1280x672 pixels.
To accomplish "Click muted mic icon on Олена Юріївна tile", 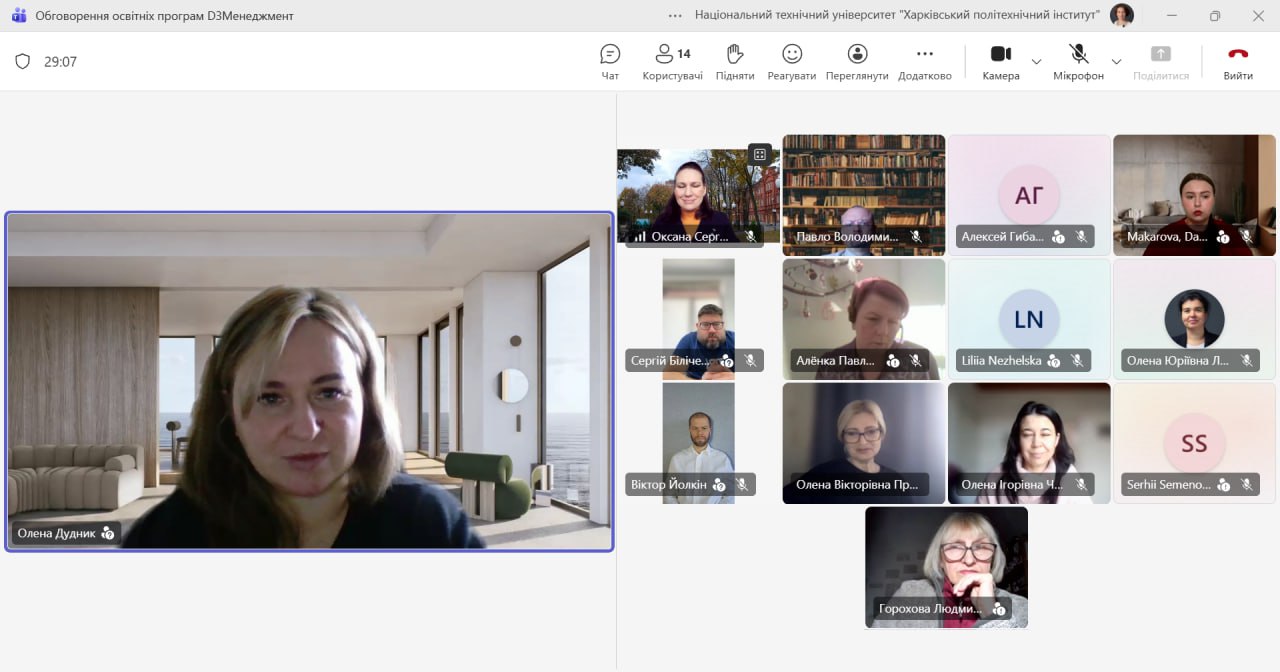I will coord(1246,361).
